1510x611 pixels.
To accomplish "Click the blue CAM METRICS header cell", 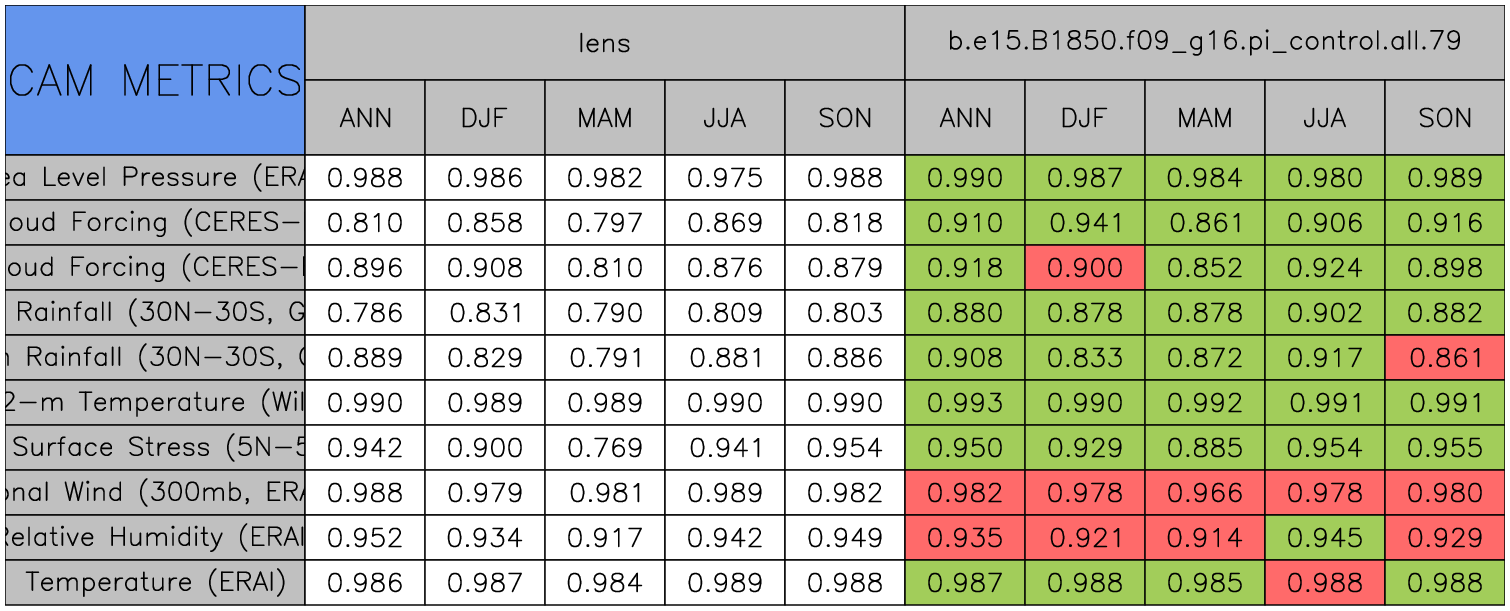I will click(155, 80).
